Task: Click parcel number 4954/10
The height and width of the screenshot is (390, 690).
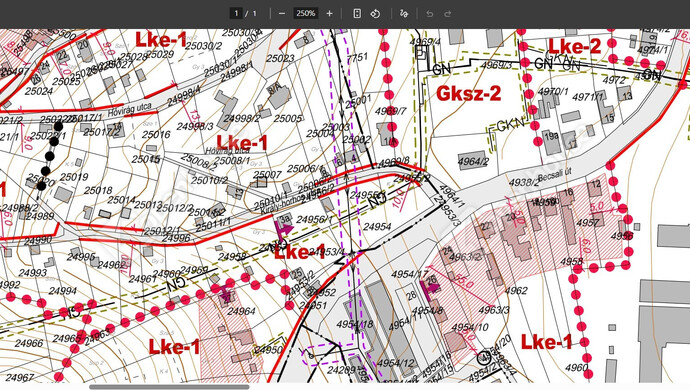Action: pyautogui.click(x=470, y=327)
